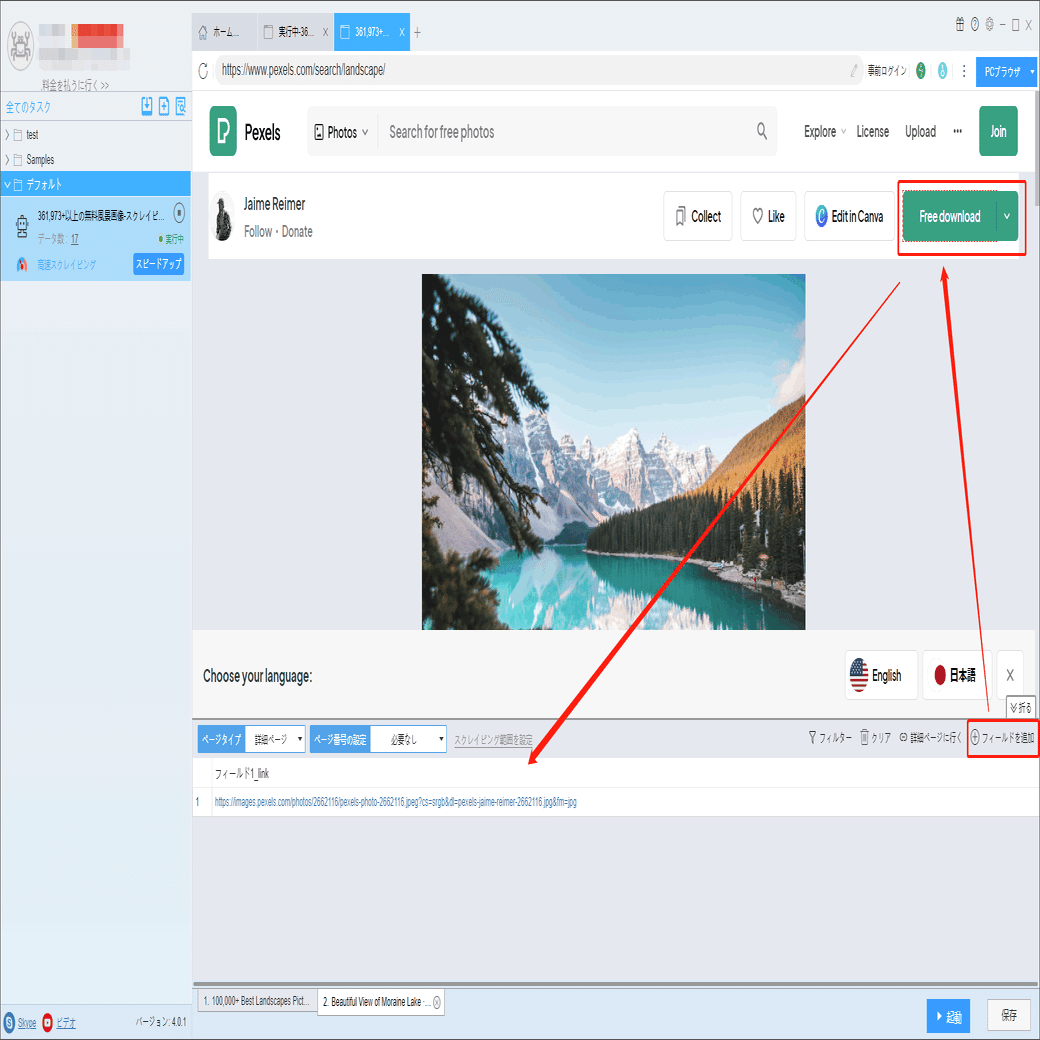
Task: Open a new tab with the plus icon
Action: 417,32
